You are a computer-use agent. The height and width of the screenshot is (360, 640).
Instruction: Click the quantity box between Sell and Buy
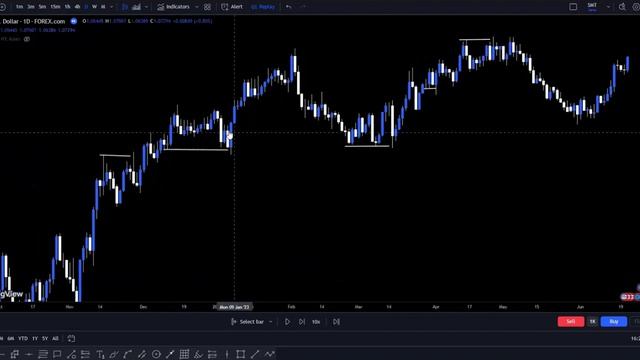[592, 322]
